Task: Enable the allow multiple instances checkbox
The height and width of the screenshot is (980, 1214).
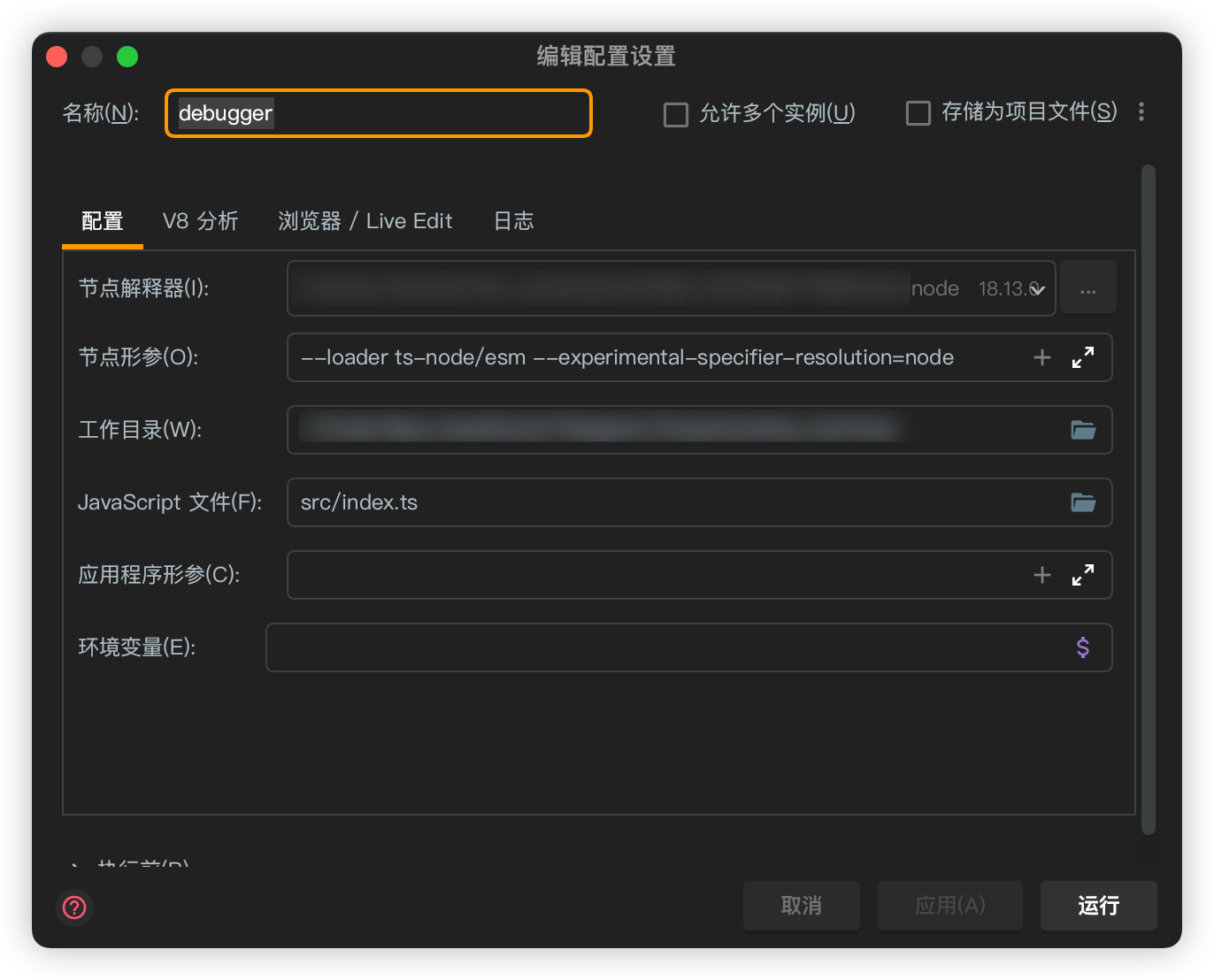Action: pos(676,114)
